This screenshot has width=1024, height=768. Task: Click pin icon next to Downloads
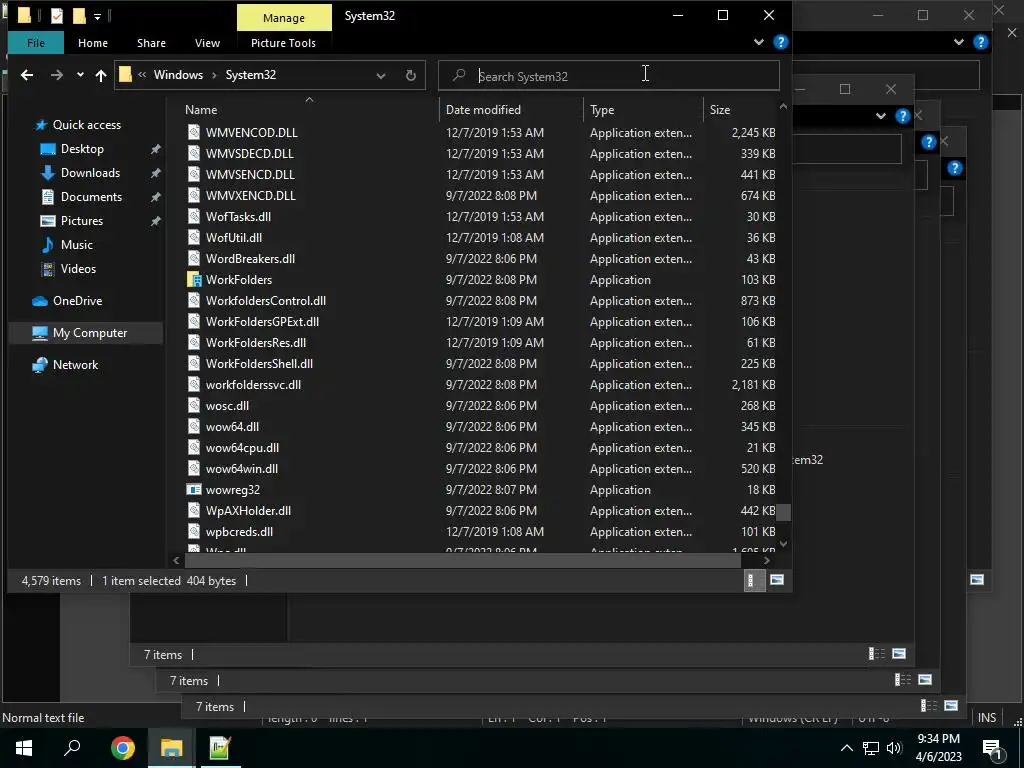click(x=155, y=174)
